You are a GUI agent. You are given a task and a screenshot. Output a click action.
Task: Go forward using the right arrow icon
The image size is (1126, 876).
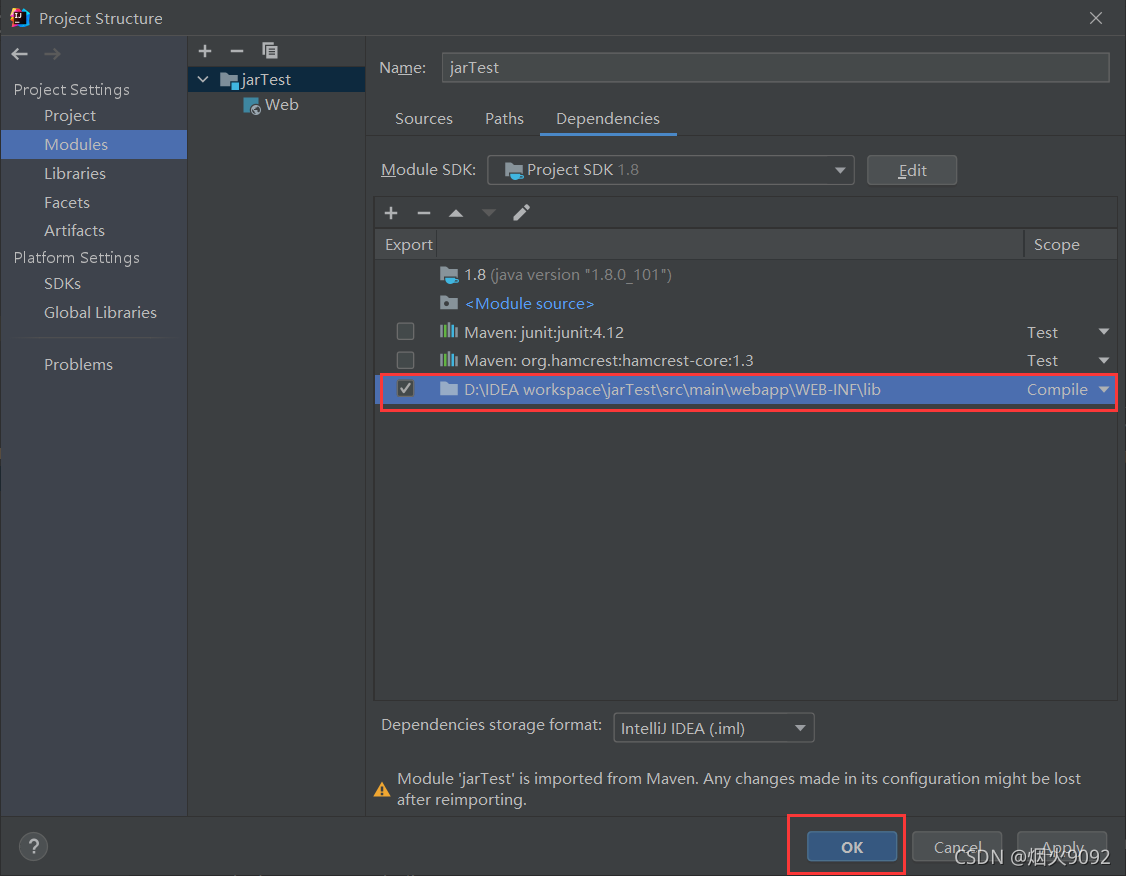coord(52,54)
